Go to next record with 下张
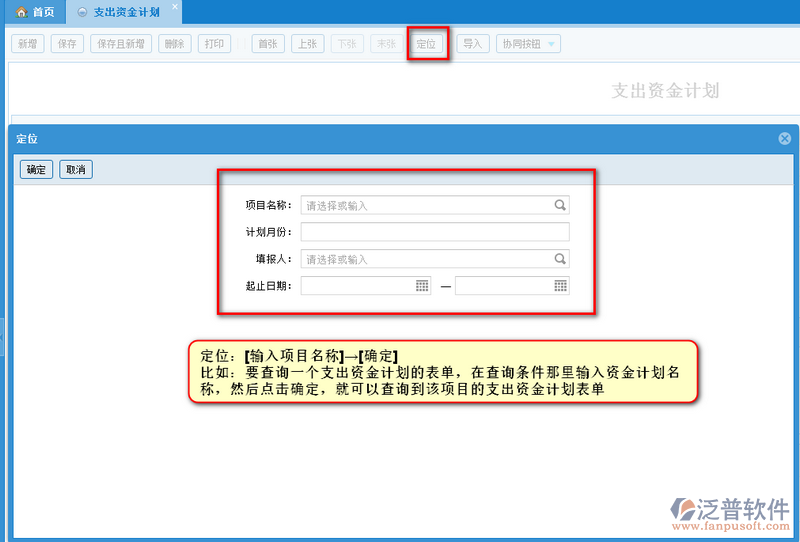Image resolution: width=800 pixels, height=542 pixels. click(x=347, y=44)
